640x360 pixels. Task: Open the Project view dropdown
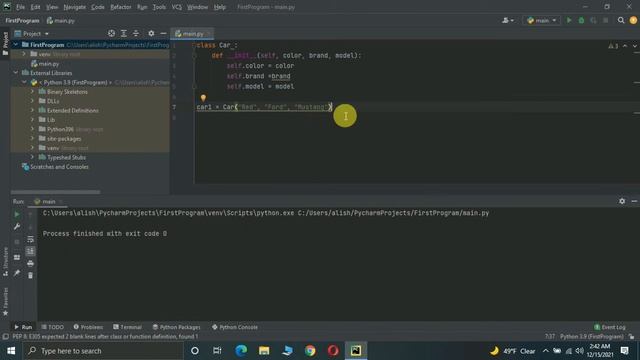(x=32, y=33)
